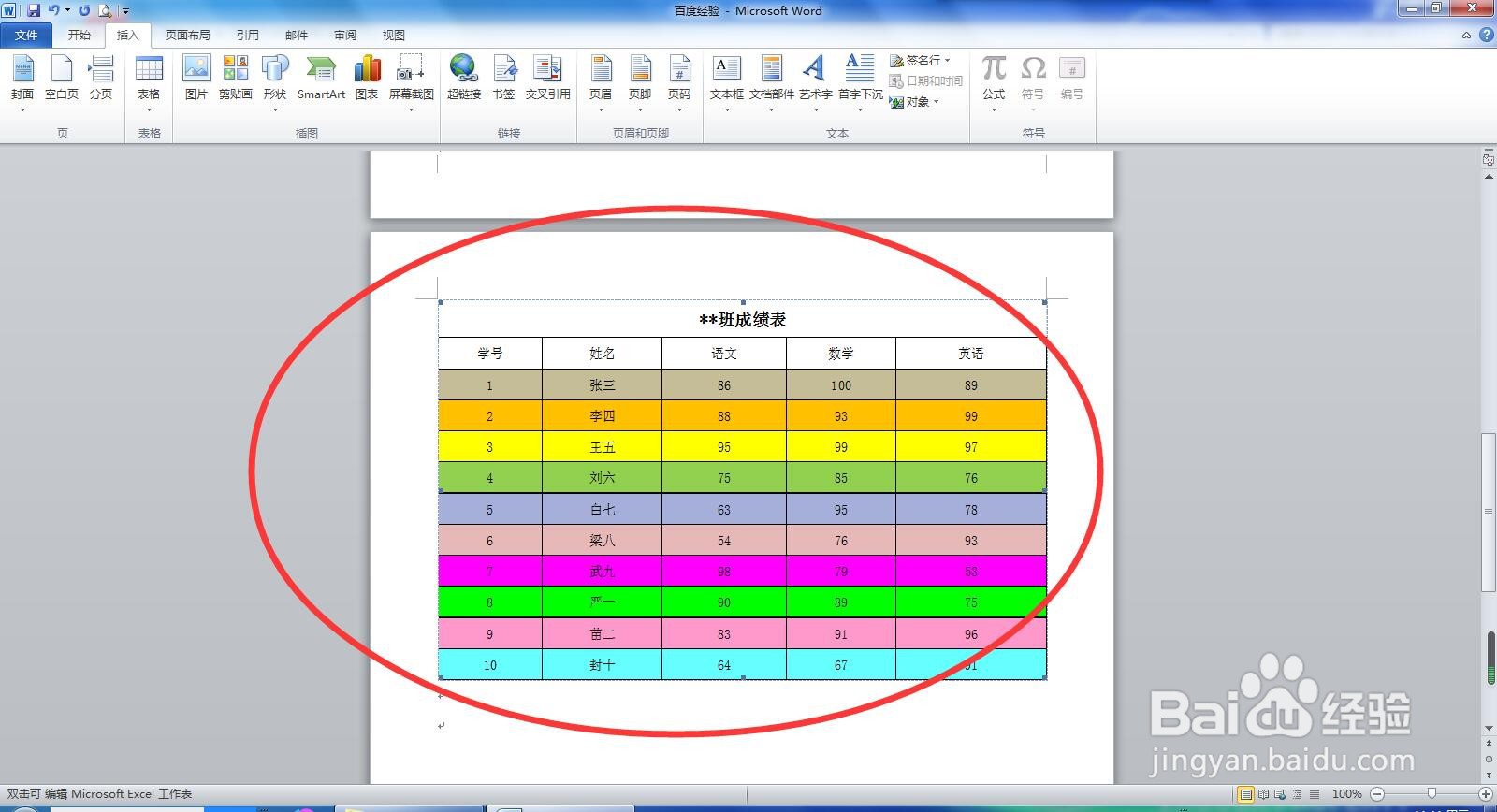The width and height of the screenshot is (1497, 812).
Task: Collapse the ribbon with the chevron
Action: click(1466, 36)
